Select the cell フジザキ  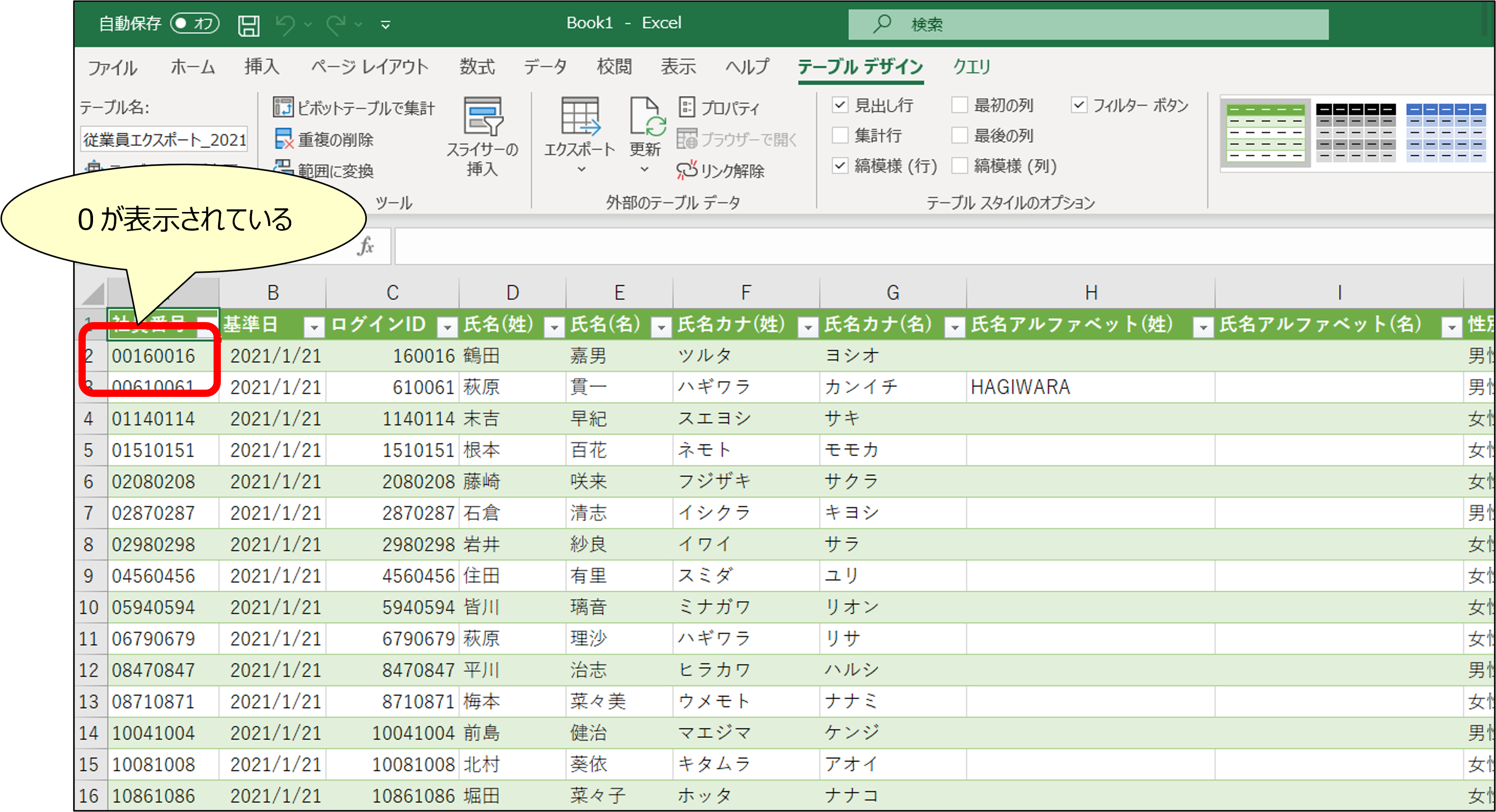point(746,482)
